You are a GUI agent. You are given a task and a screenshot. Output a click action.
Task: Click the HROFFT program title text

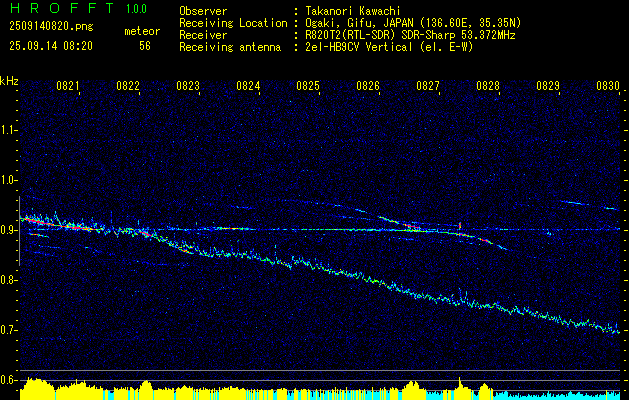click(x=61, y=8)
